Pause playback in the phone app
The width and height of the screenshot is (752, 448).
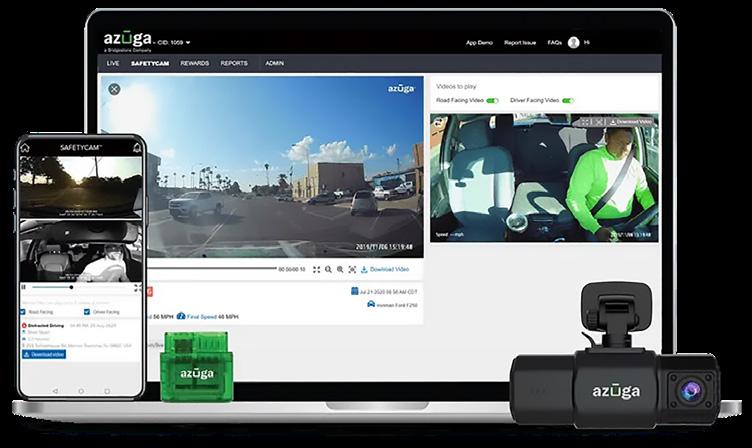(23, 287)
